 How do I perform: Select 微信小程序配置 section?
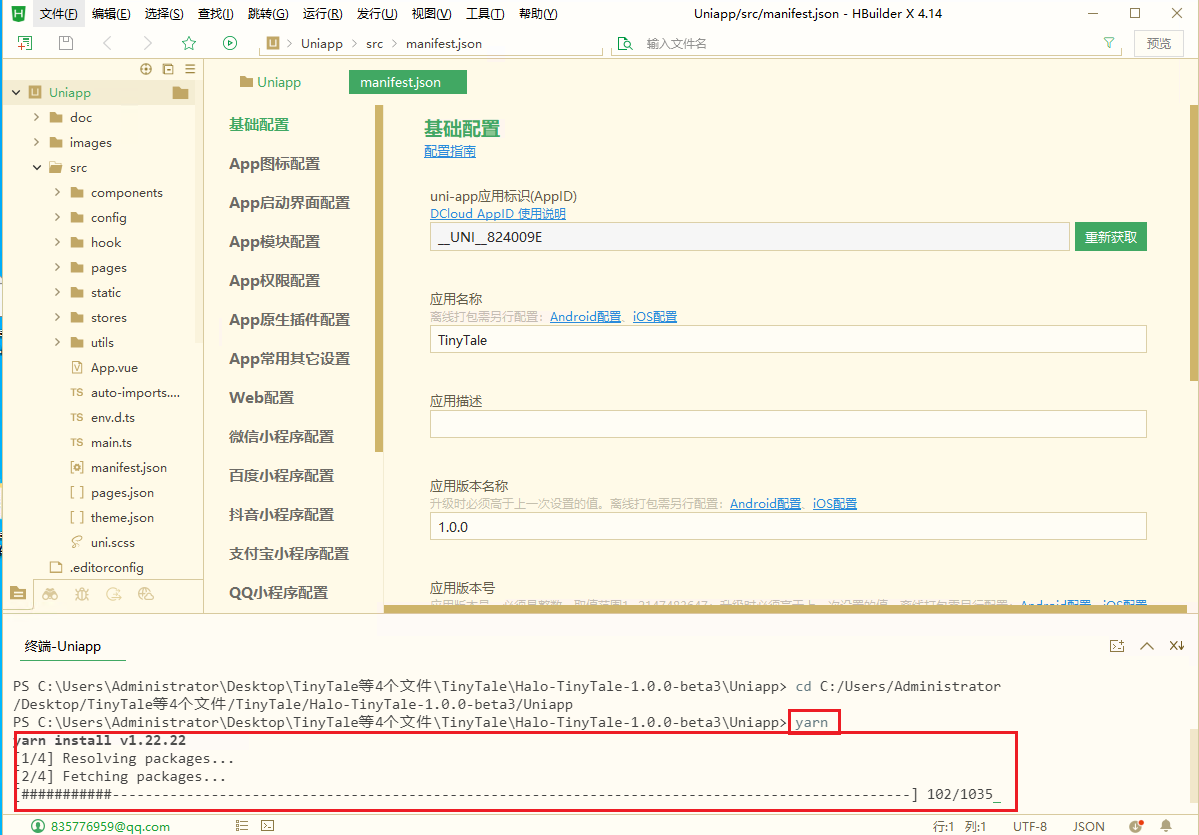[281, 437]
